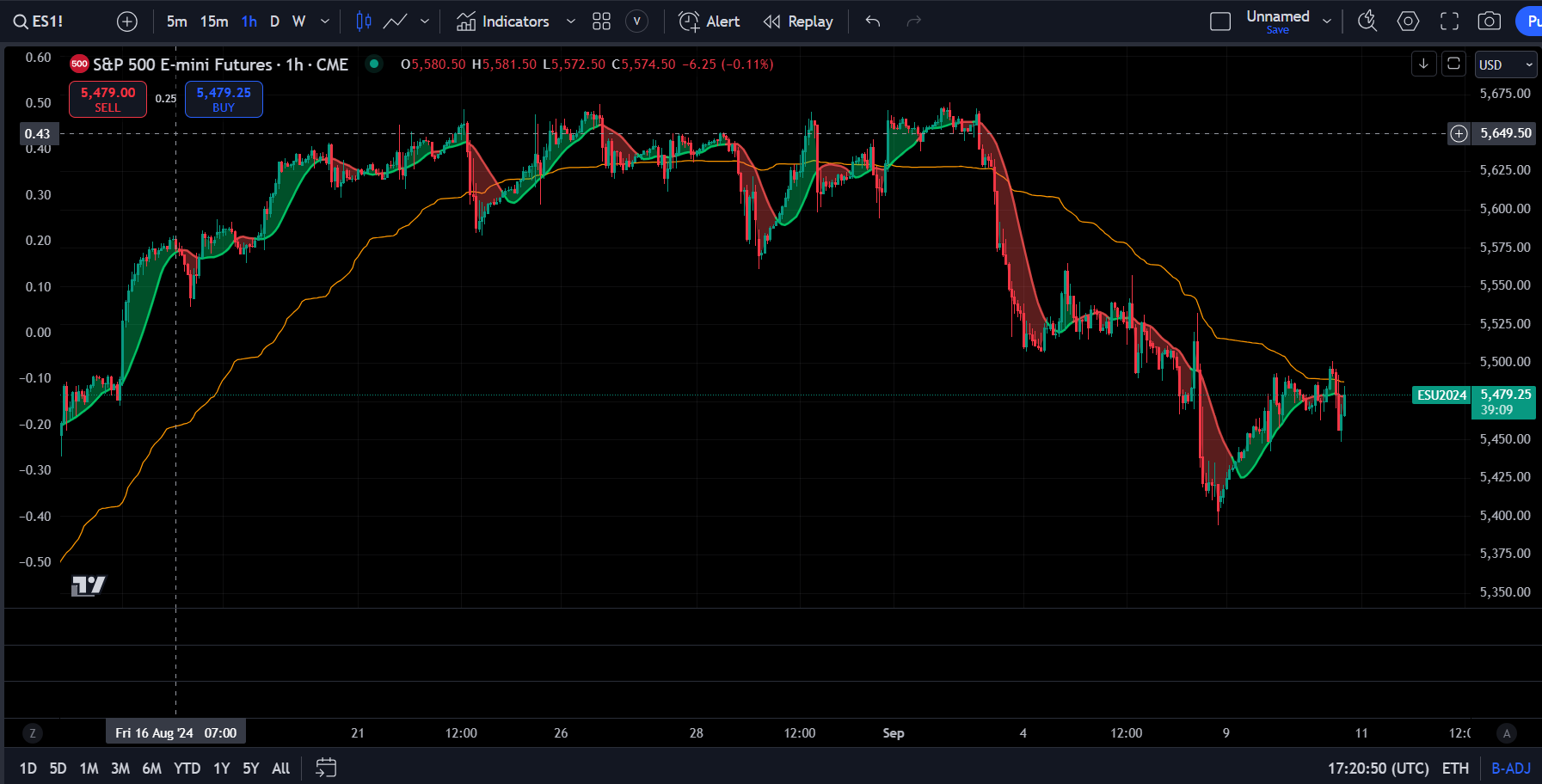
Task: Expand manage layouts dropdown arrow
Action: [x=1327, y=21]
